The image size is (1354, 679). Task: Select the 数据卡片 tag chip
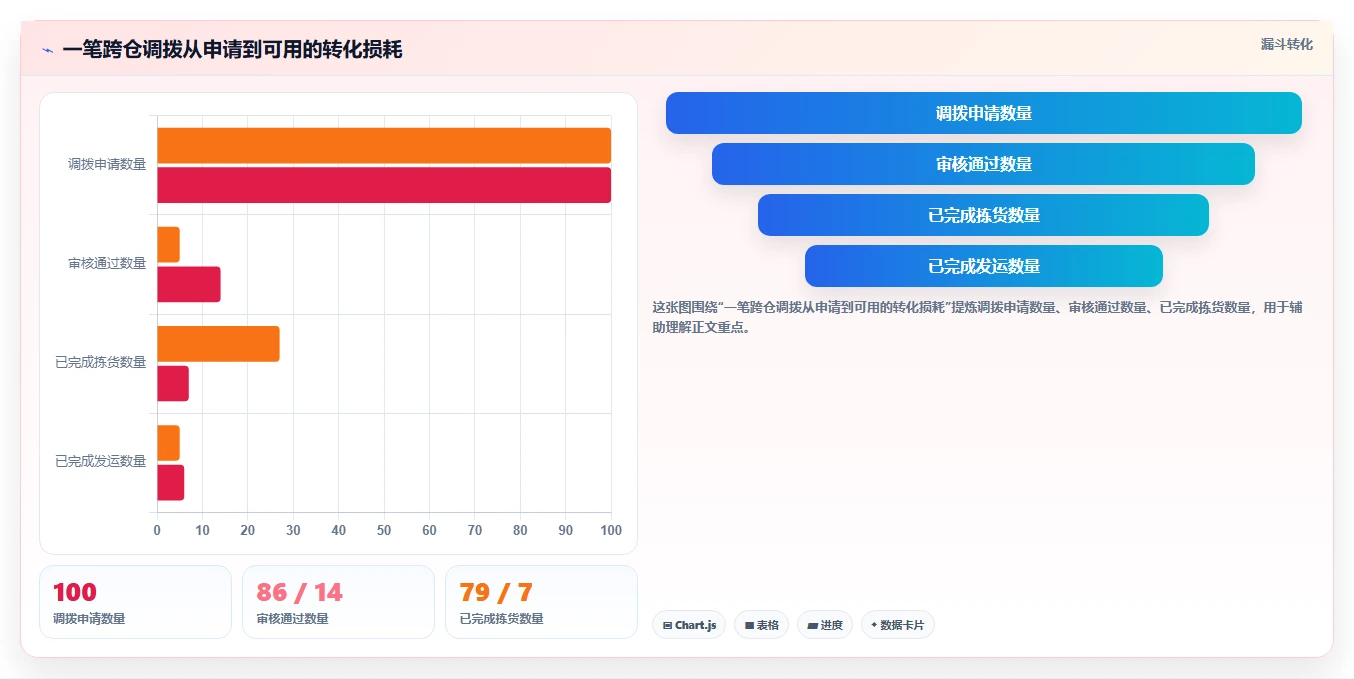point(897,625)
